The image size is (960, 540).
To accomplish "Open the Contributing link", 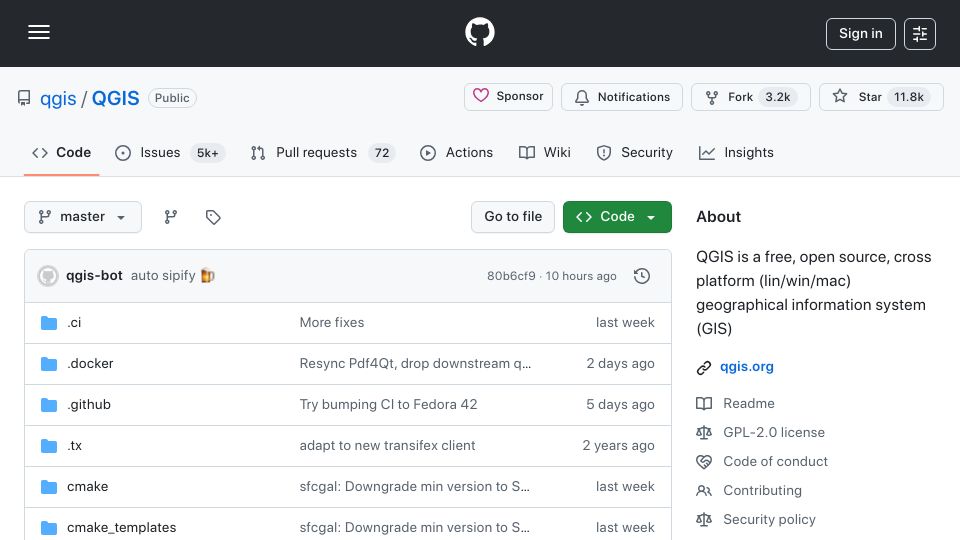I will 762,490.
